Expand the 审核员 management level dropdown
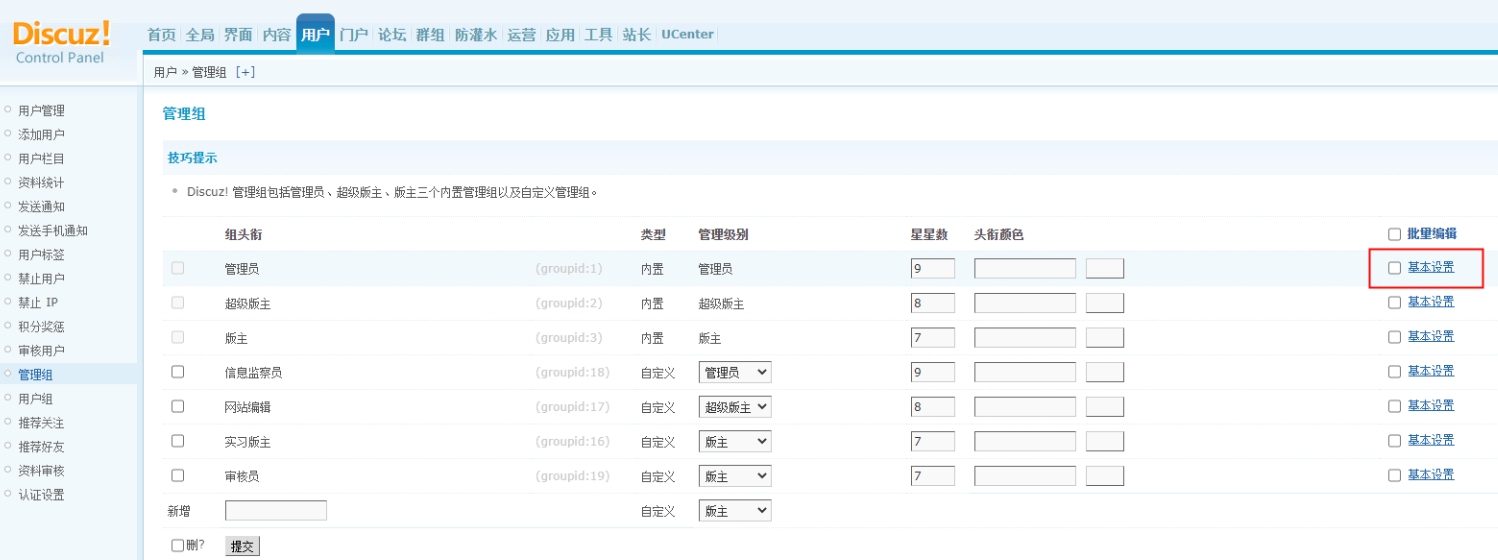Screen dimensions: 1498x560 tap(735, 476)
